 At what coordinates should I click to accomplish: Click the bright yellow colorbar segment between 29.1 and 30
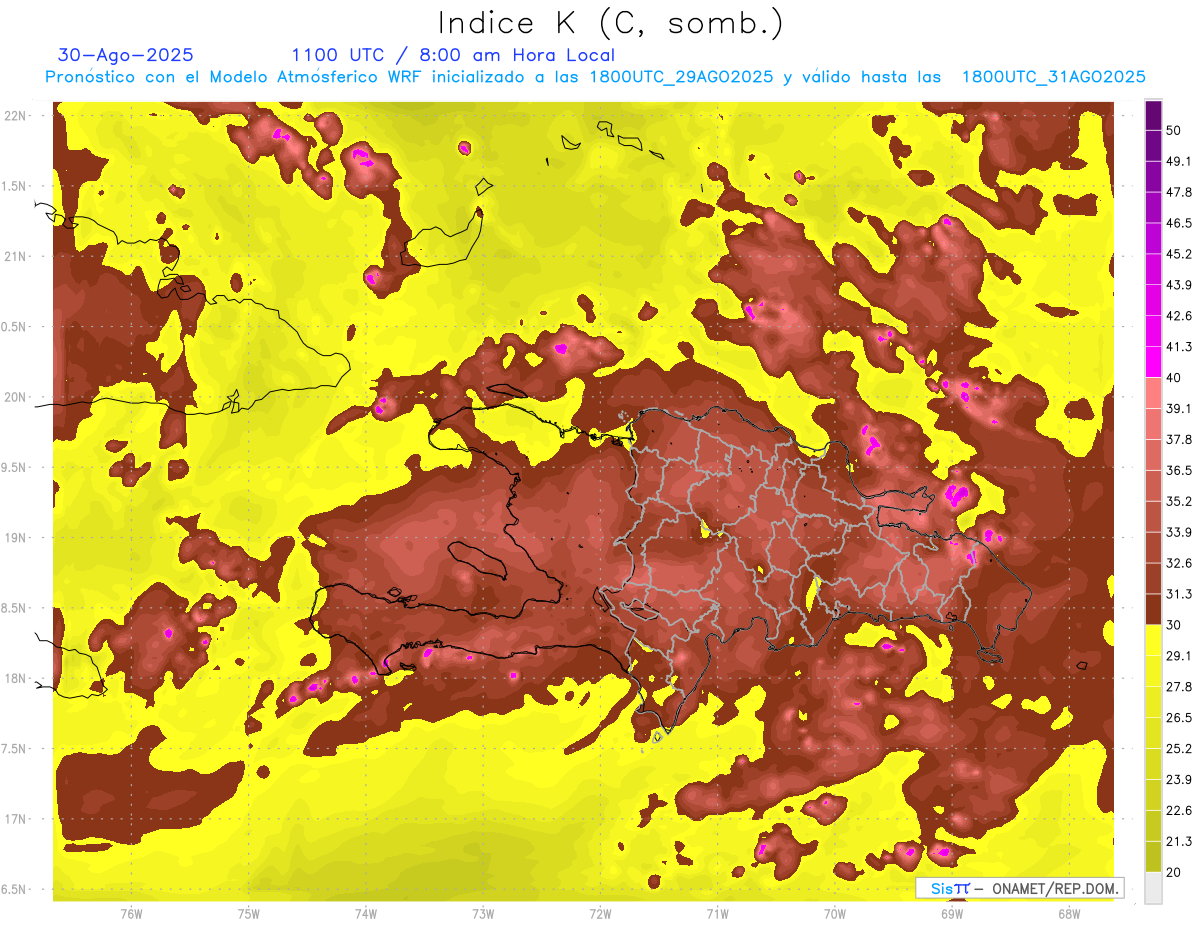pyautogui.click(x=1153, y=640)
